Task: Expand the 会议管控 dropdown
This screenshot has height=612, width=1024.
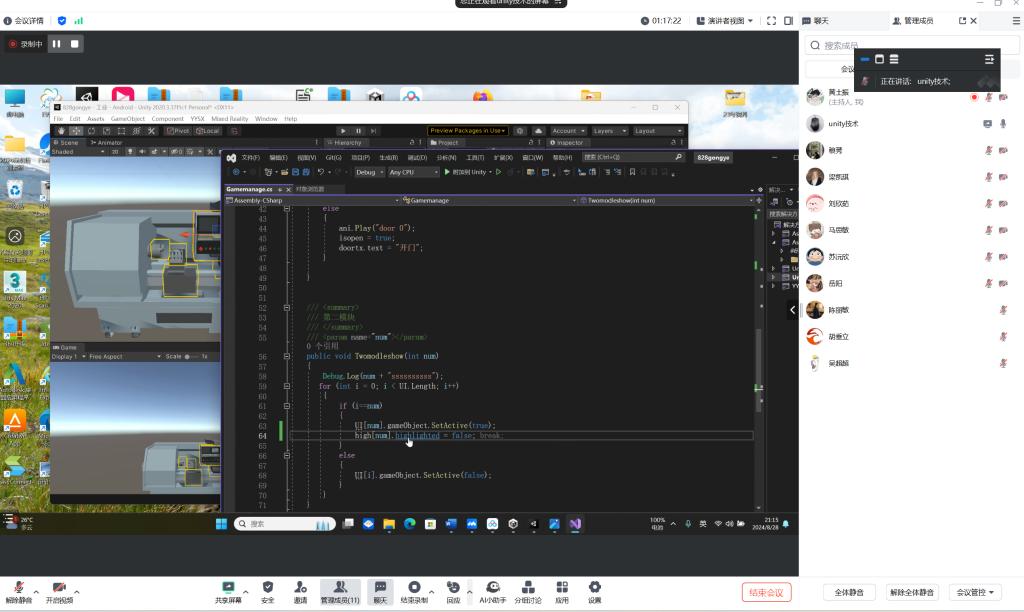Action: (x=976, y=592)
